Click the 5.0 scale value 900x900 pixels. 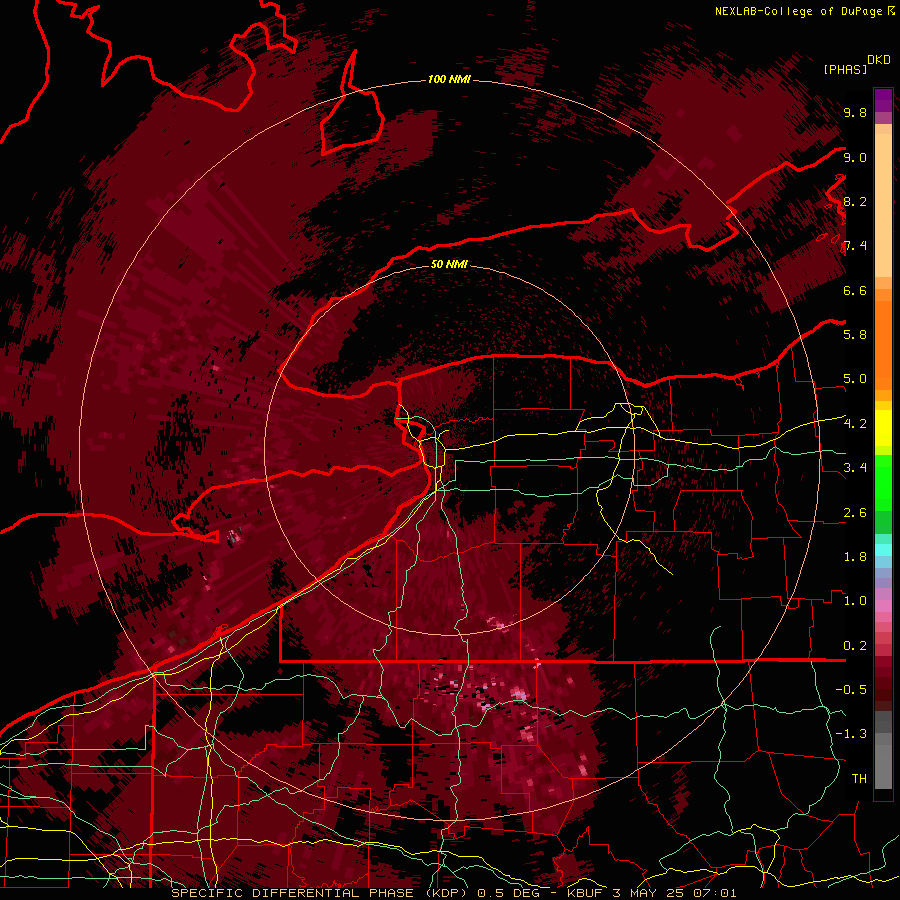point(855,379)
